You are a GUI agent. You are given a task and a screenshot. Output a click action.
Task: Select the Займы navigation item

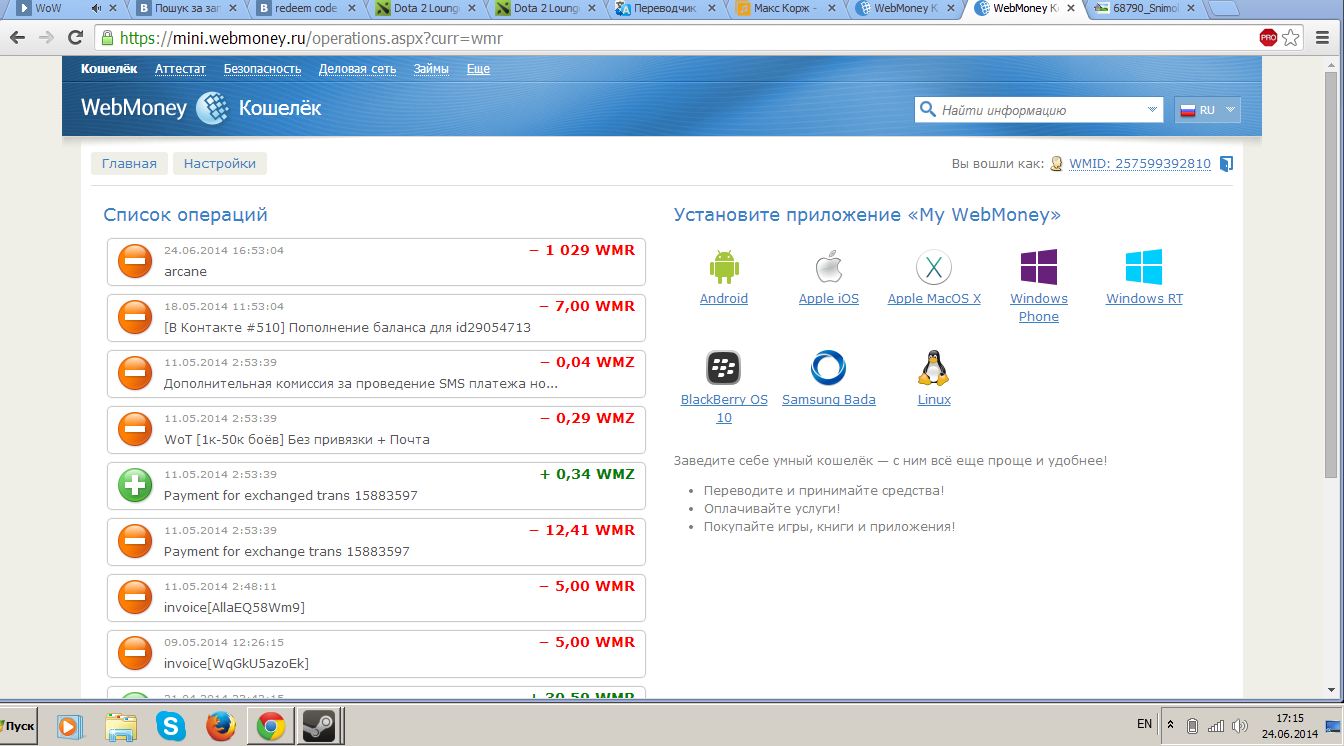tap(431, 69)
